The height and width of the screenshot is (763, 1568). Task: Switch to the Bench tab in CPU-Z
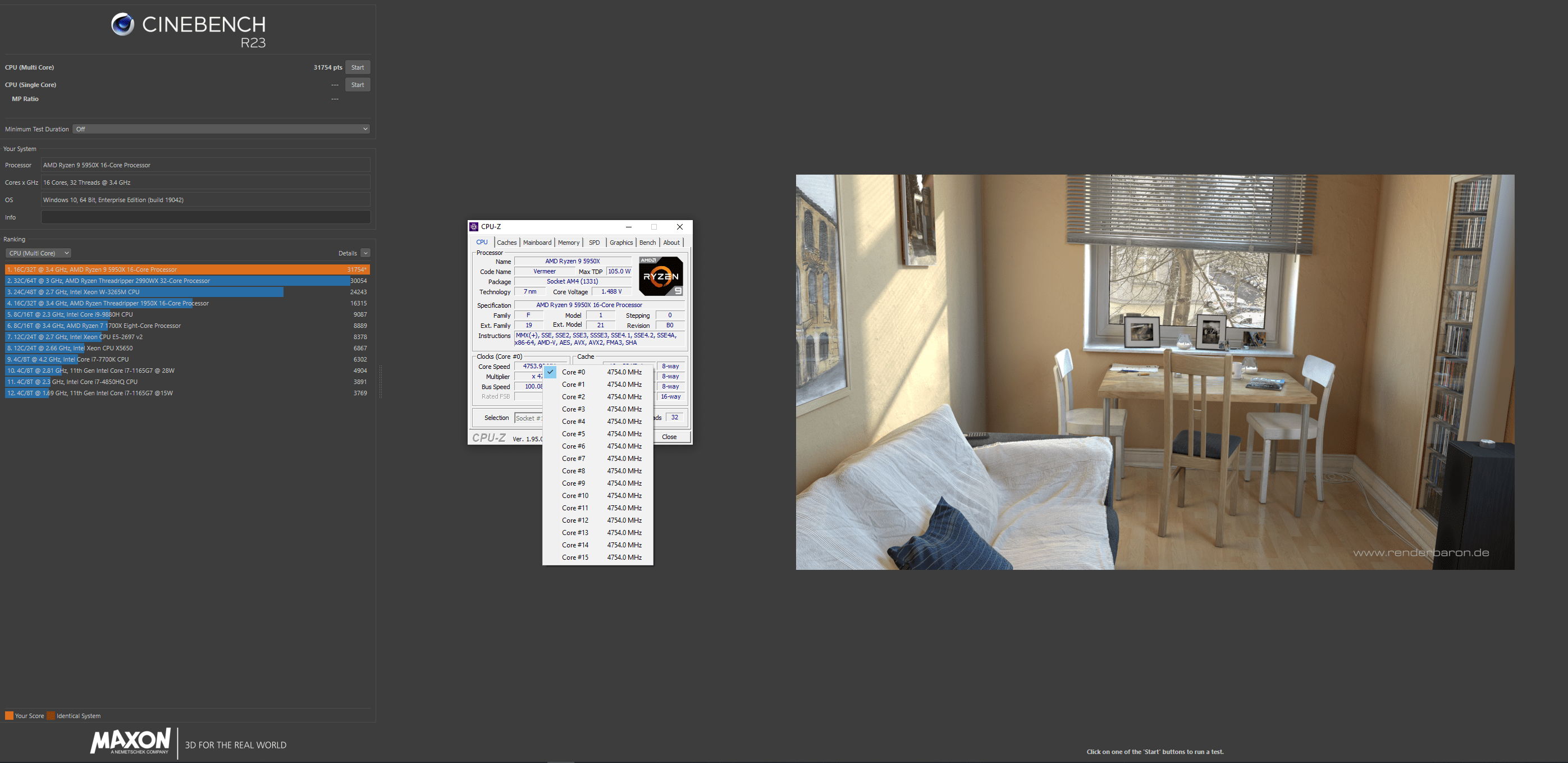tap(648, 243)
